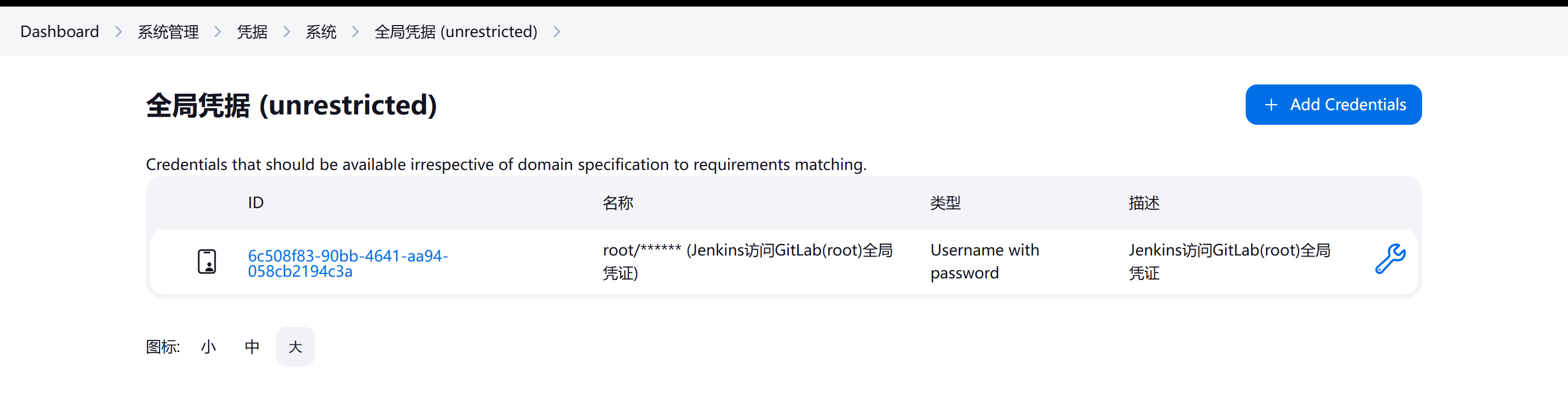Set the icon size to 中
Image resolution: width=1568 pixels, height=395 pixels.
[252, 347]
